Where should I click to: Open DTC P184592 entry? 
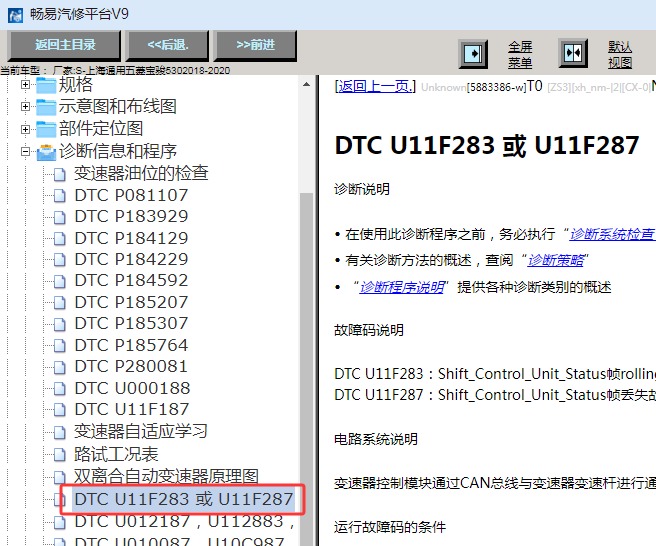pyautogui.click(x=131, y=280)
